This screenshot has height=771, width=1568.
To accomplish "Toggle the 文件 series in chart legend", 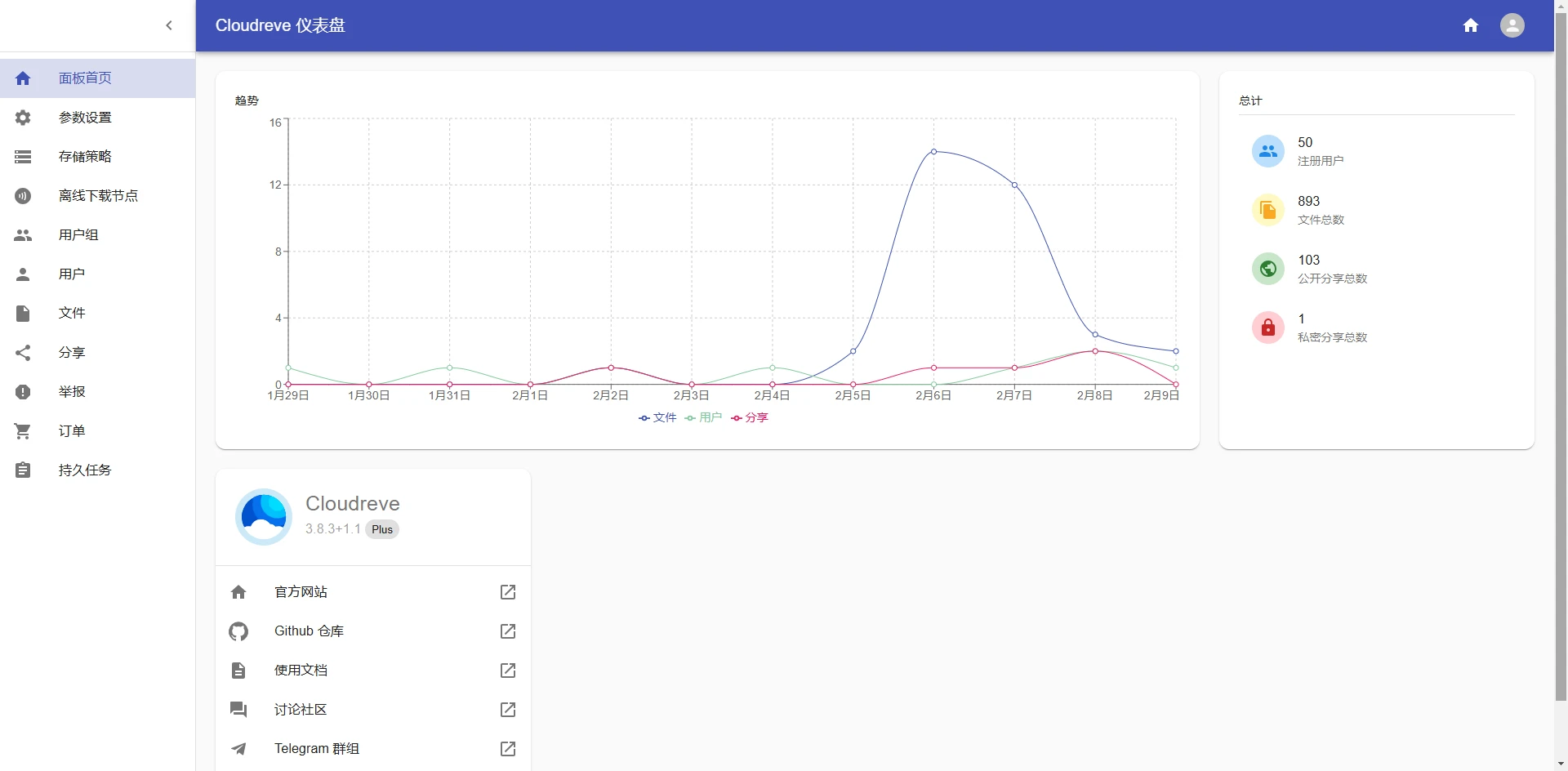I will click(657, 418).
